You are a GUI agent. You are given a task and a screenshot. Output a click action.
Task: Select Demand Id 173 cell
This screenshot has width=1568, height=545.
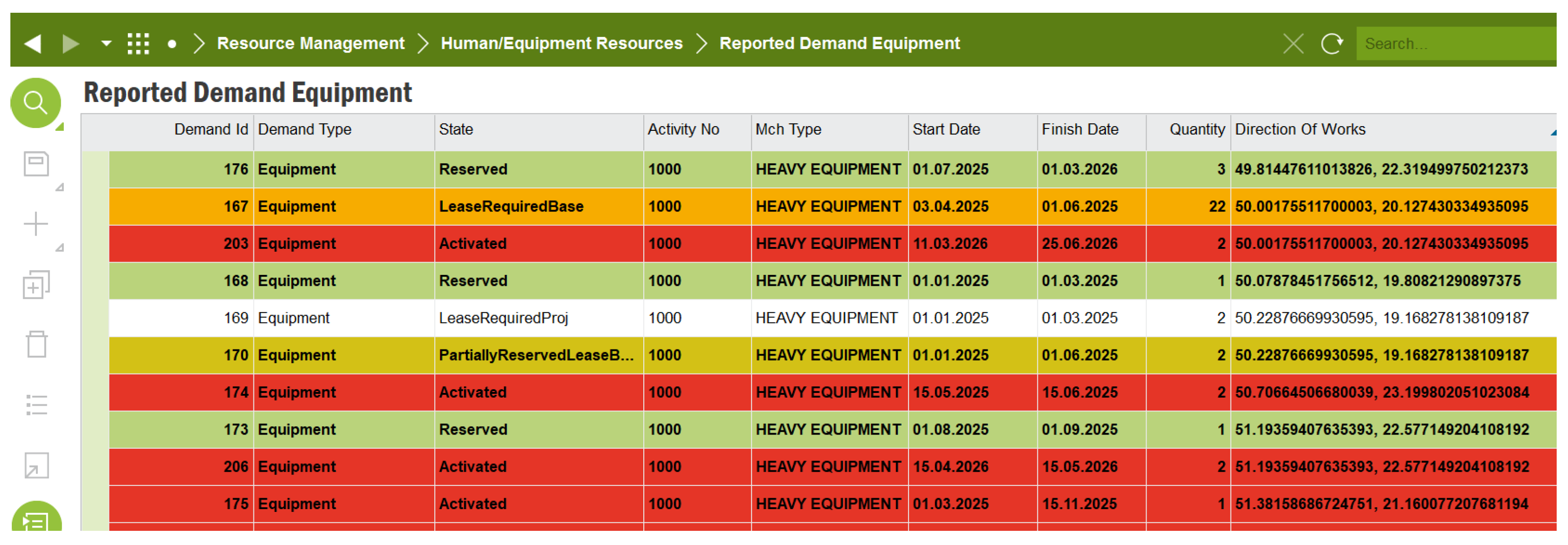pos(181,429)
